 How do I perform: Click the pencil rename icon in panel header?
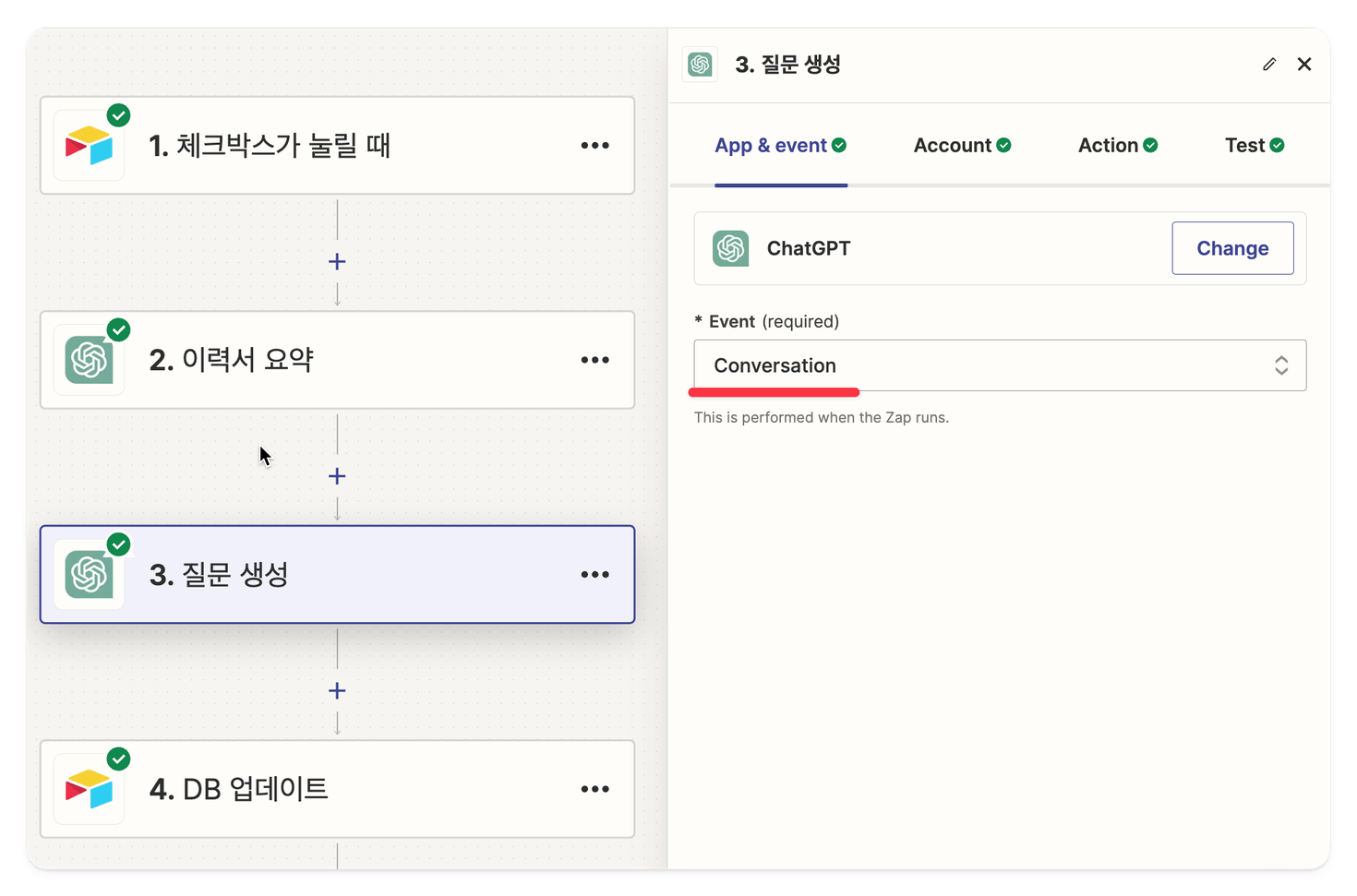click(x=1269, y=65)
